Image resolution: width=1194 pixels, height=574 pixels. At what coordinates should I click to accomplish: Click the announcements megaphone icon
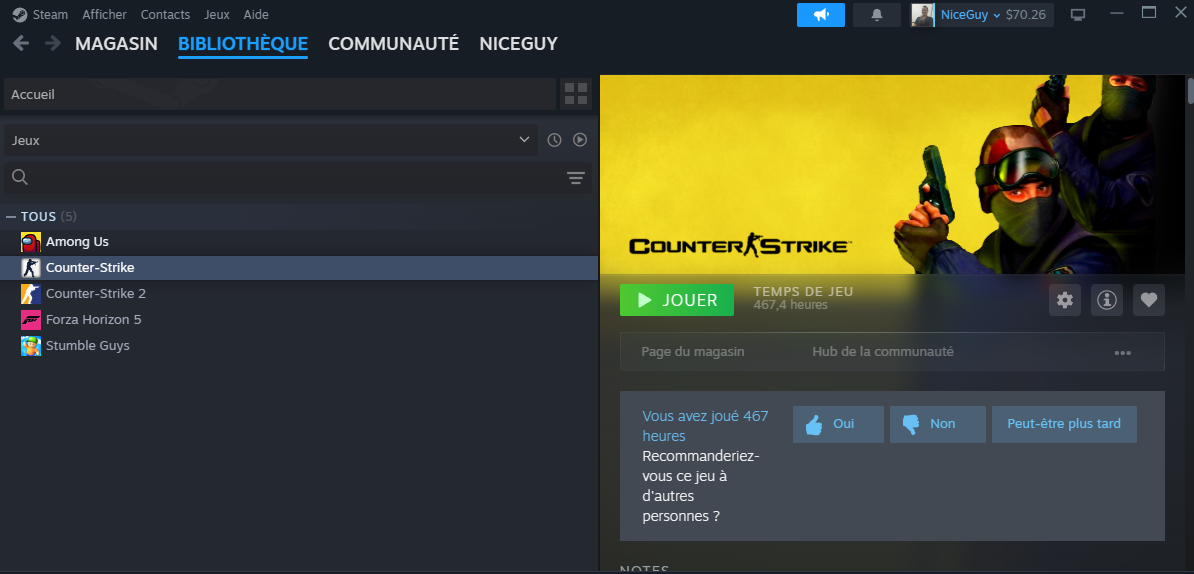pyautogui.click(x=820, y=15)
